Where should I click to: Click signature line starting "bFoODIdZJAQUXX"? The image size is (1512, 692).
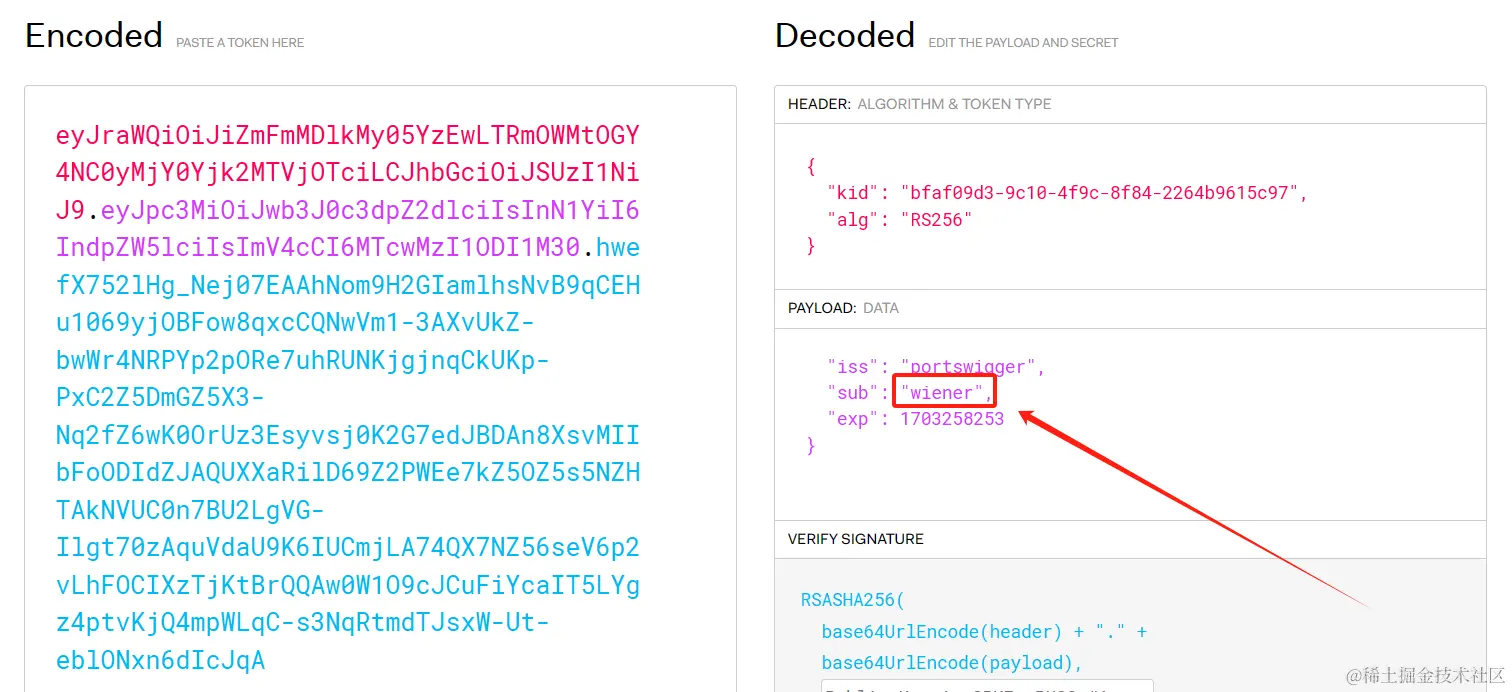(x=348, y=473)
